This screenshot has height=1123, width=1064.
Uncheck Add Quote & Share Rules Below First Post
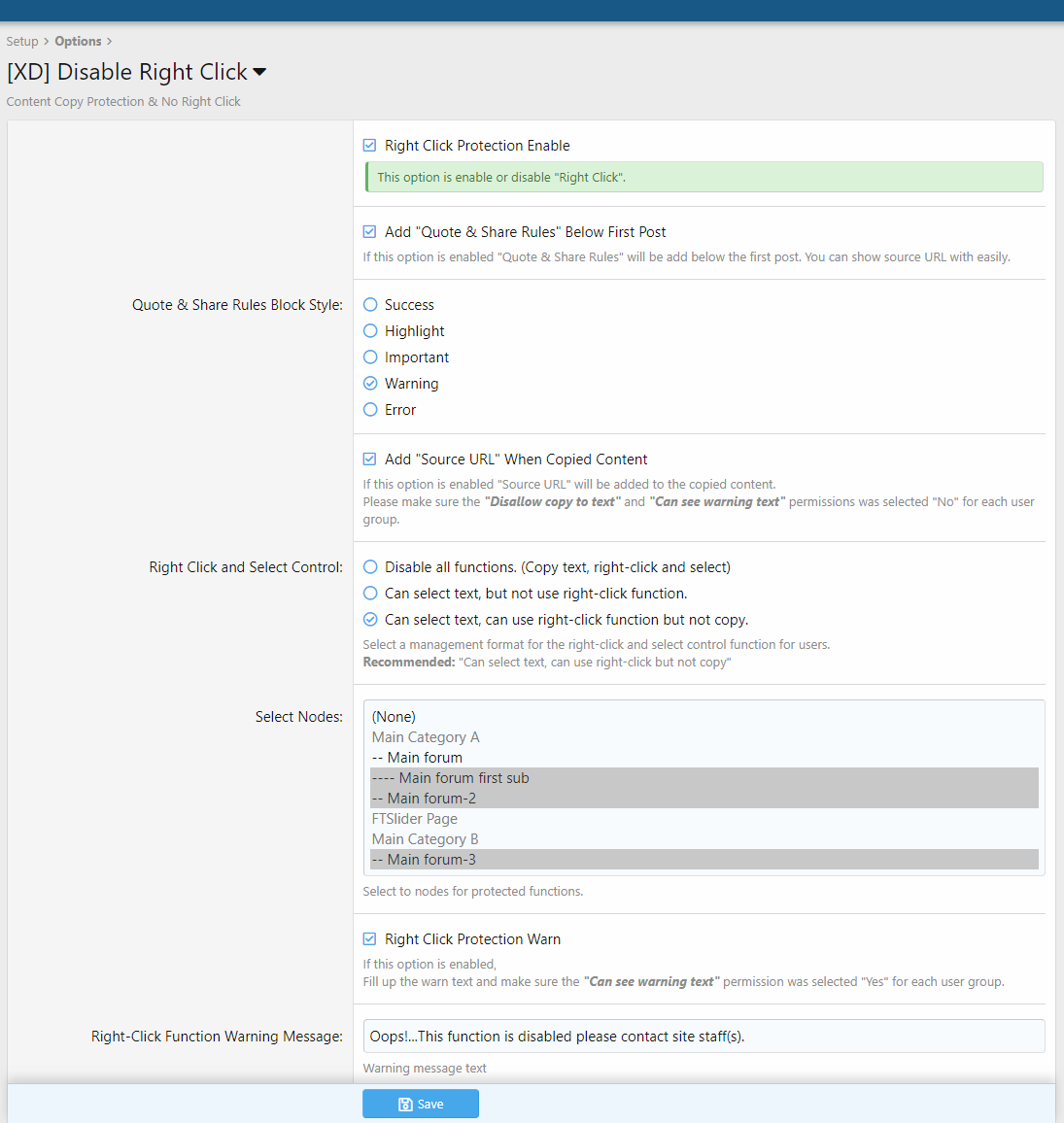pos(370,232)
